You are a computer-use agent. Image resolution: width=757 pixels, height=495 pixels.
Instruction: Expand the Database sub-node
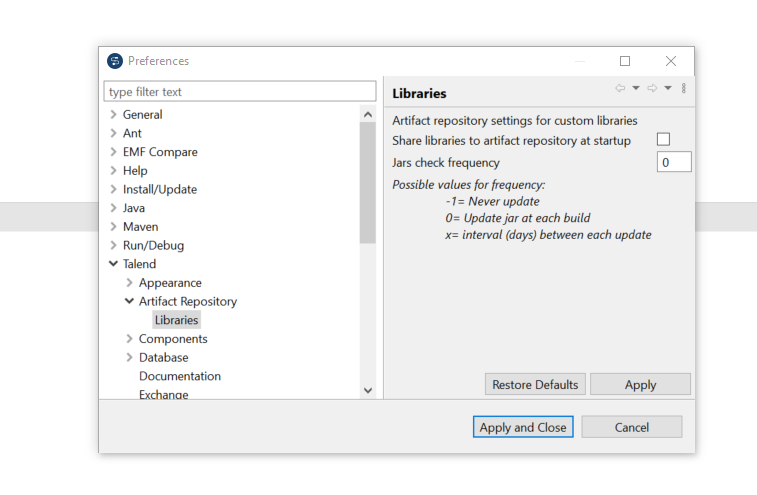tap(129, 357)
